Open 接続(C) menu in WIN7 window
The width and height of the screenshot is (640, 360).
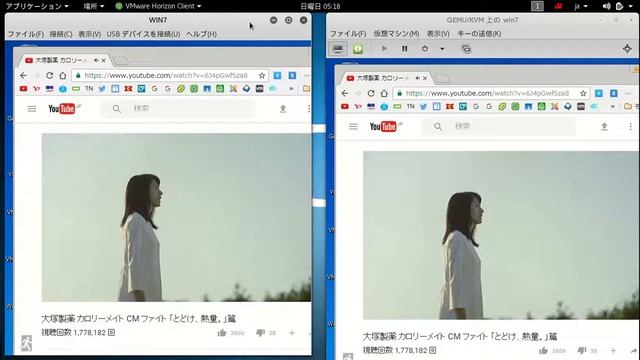pos(61,34)
